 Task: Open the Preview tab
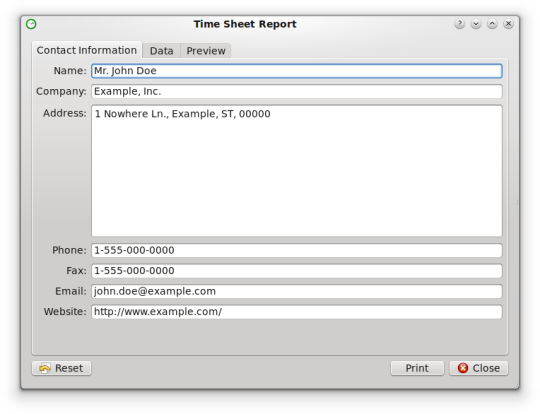point(206,51)
